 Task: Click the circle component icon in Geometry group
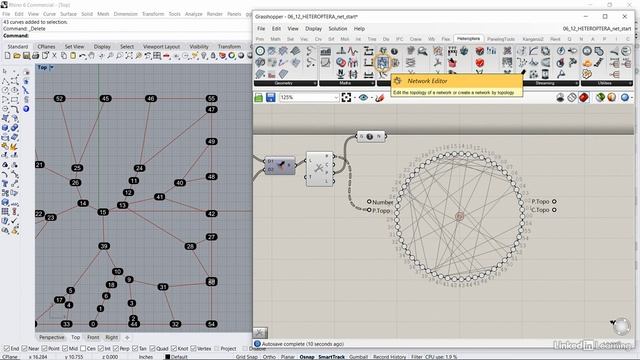tap(260, 51)
